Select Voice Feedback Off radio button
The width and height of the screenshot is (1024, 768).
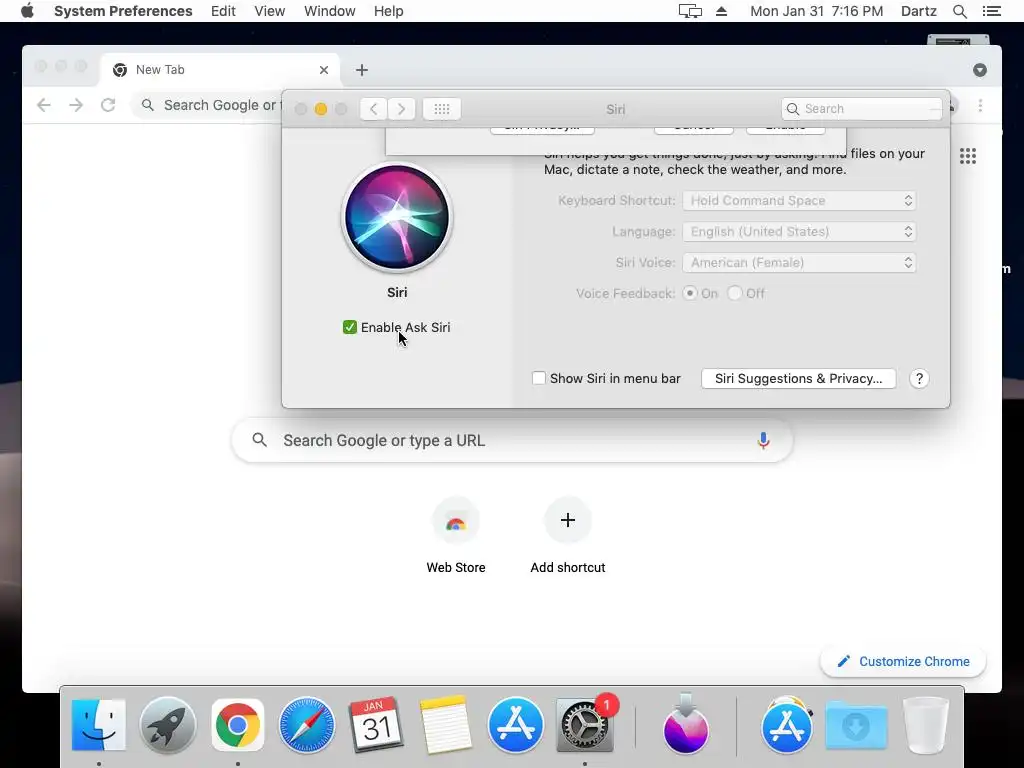(735, 293)
